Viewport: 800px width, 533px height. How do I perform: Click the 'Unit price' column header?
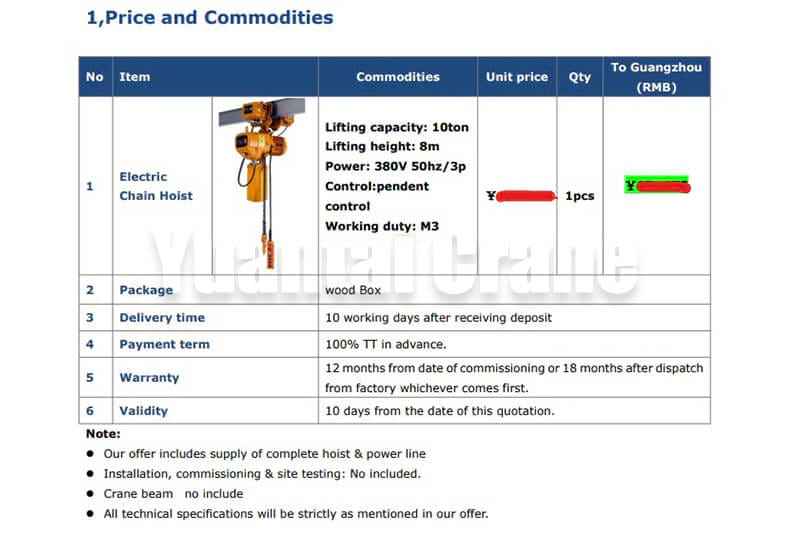[x=517, y=77]
